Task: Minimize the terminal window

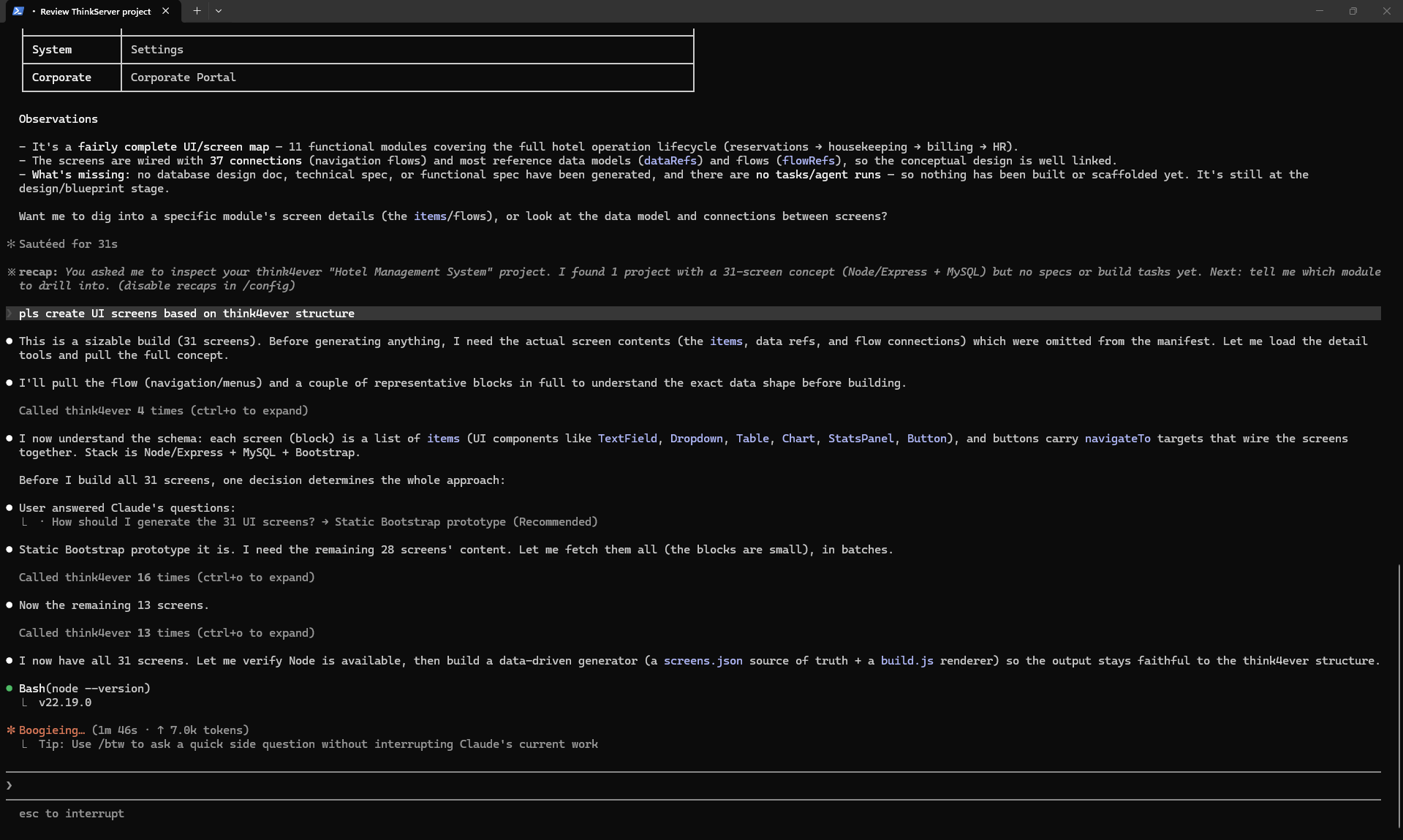Action: click(x=1320, y=11)
